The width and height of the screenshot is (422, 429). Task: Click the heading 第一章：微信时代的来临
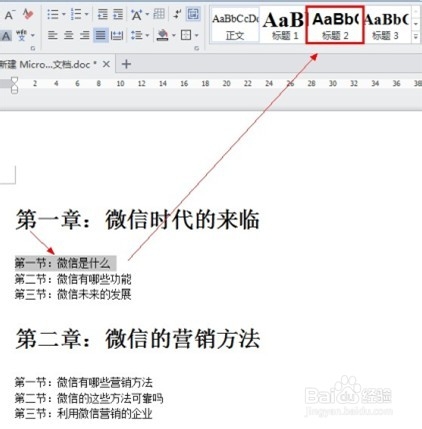[137, 220]
